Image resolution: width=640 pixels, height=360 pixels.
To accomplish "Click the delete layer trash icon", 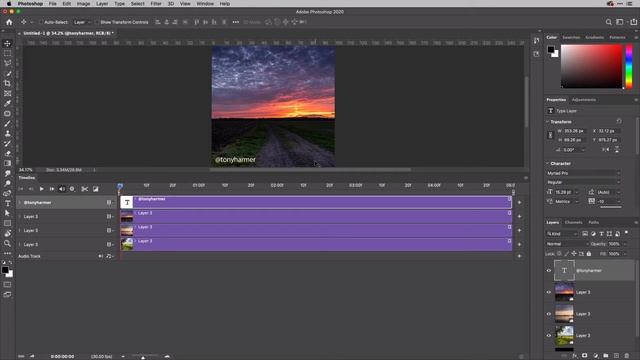I will click(627, 356).
